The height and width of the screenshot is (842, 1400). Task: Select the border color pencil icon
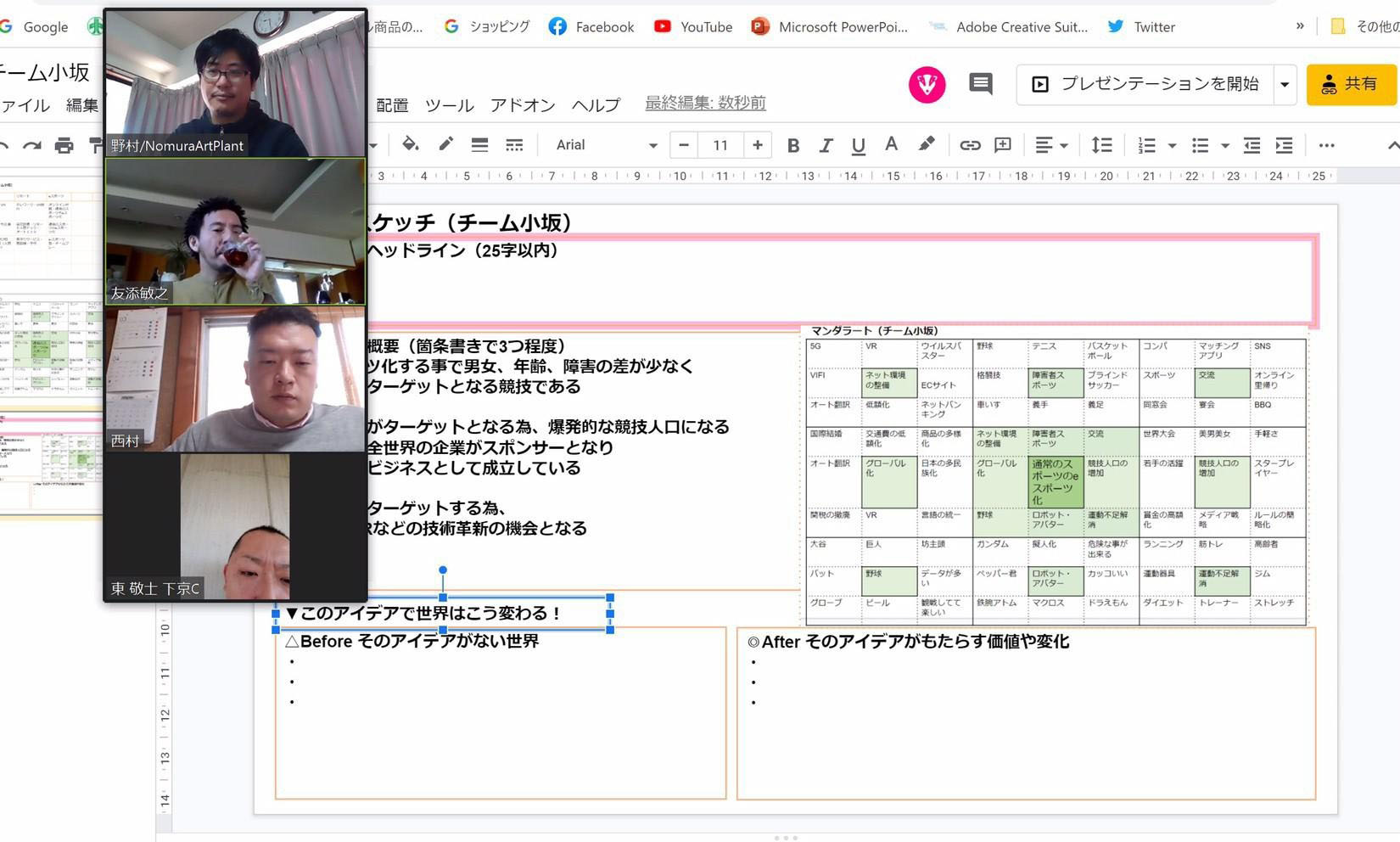[x=445, y=145]
